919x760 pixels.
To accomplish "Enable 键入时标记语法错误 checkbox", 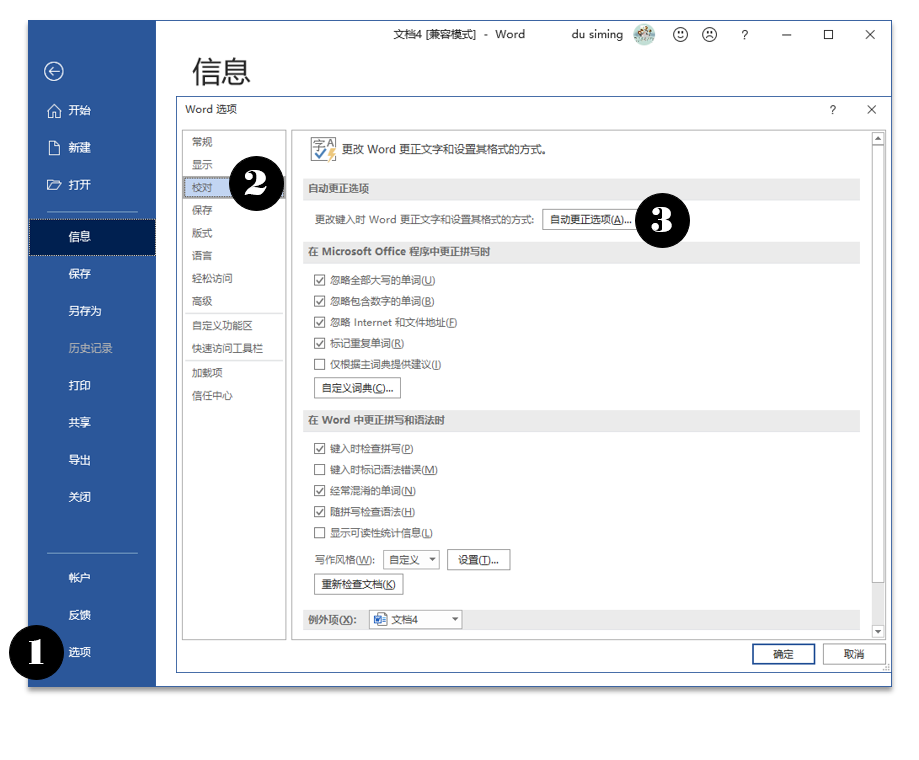I will coord(319,470).
